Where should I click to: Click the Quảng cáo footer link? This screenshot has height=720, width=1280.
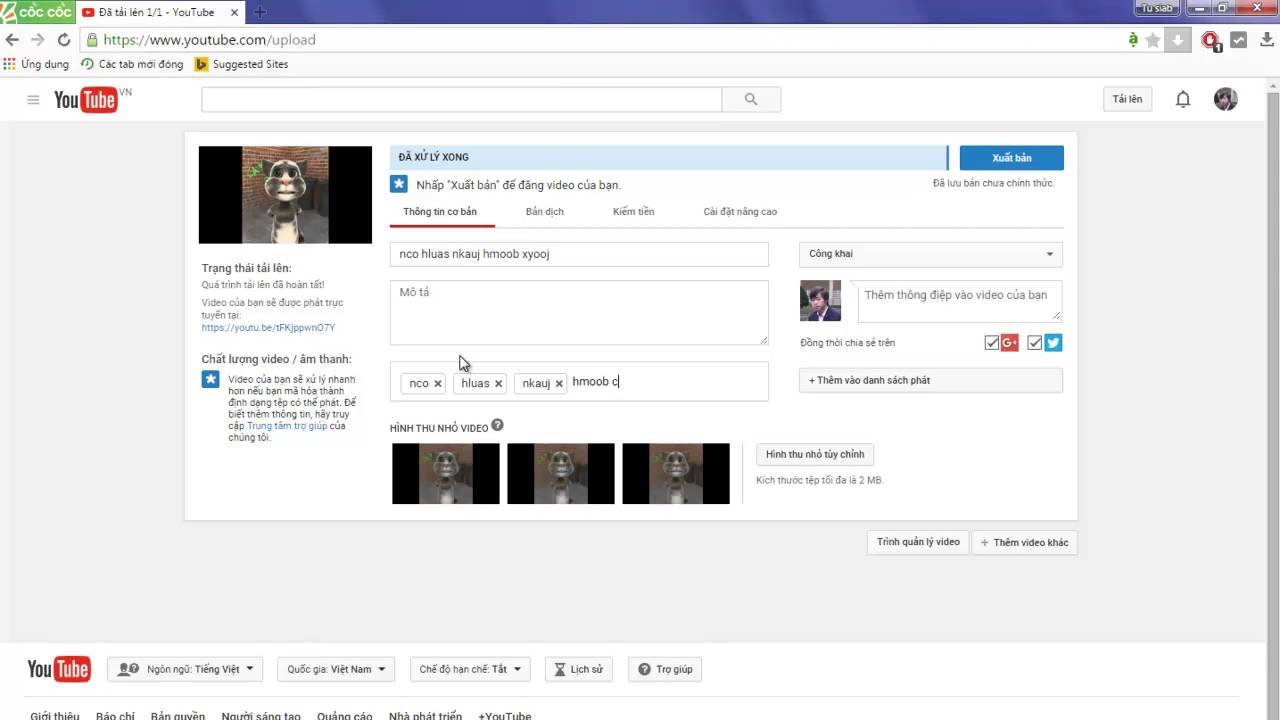(345, 716)
